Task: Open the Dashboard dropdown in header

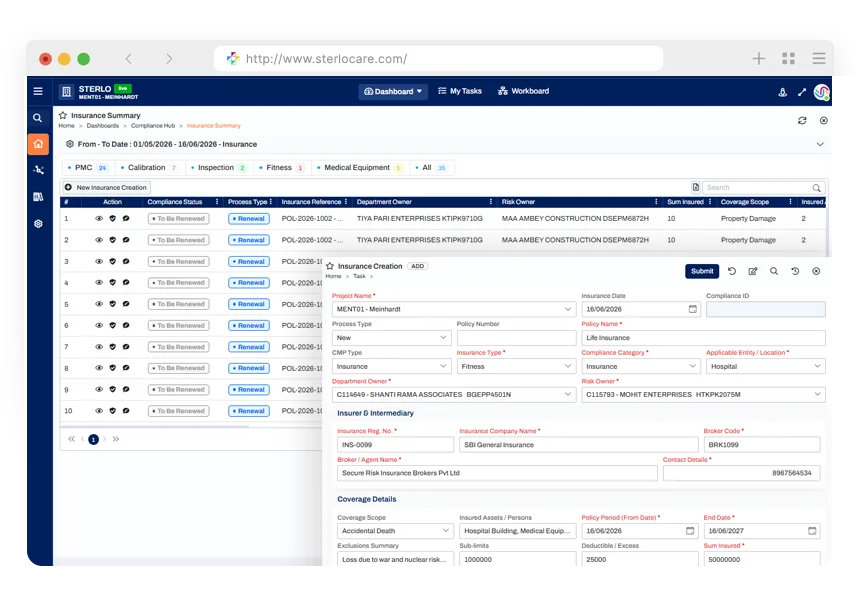Action: [x=393, y=91]
